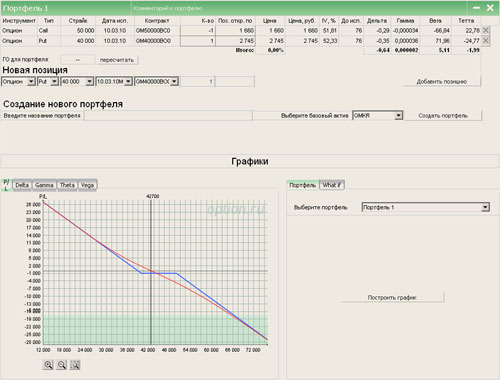This screenshot has width=500, height=380.
Task: Edit the Put row quantity cell 1
Action: [198, 41]
